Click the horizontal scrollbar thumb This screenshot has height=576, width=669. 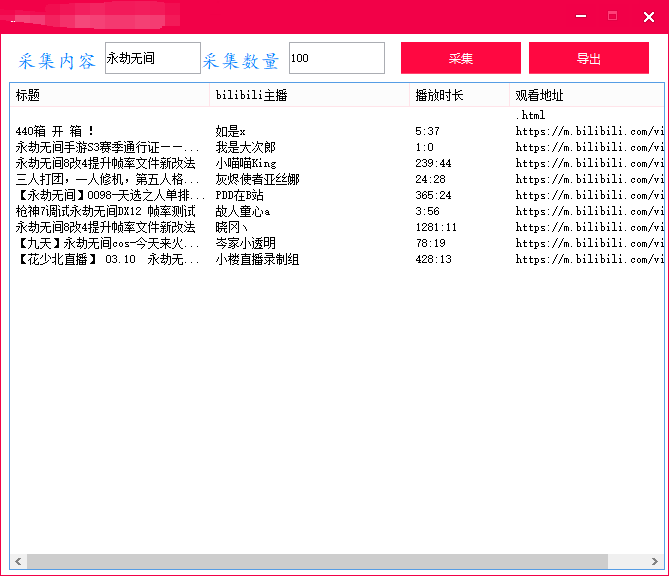(317, 561)
